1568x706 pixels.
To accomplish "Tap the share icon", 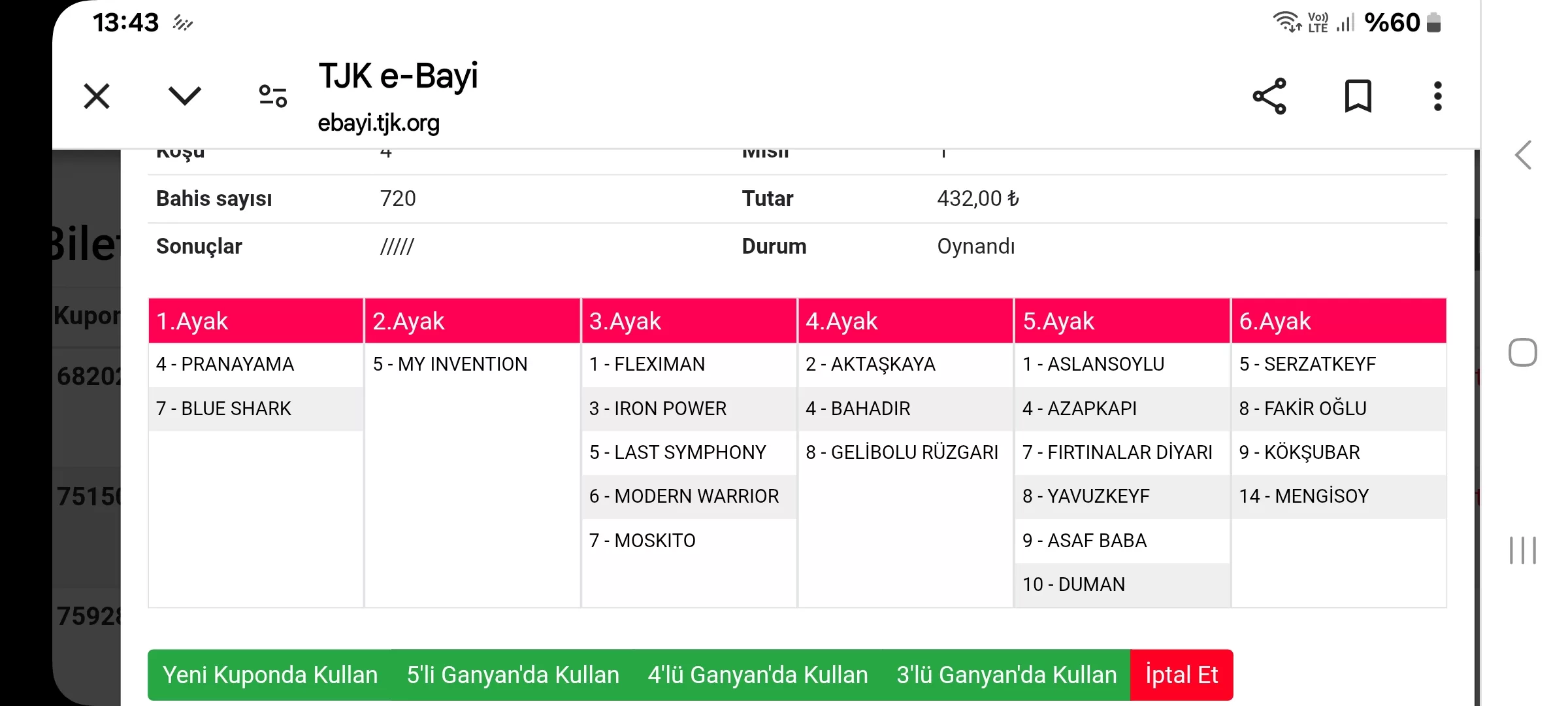I will 1269,97.
